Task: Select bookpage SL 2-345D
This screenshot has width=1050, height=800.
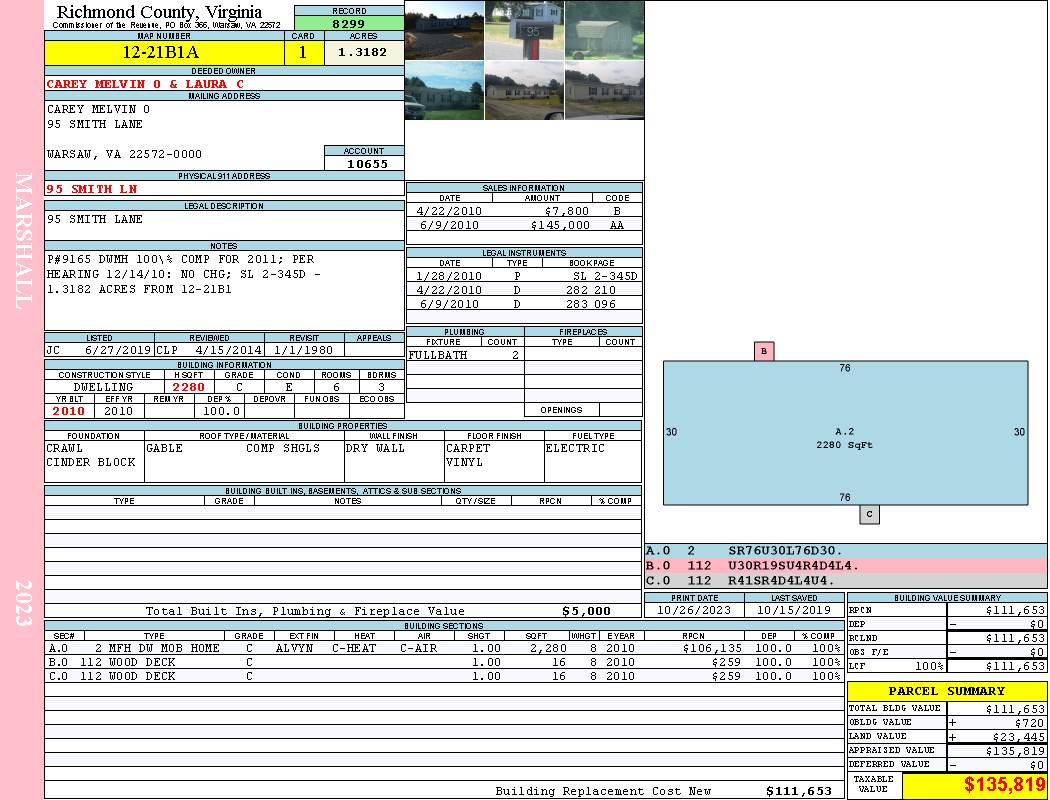Action: (x=605, y=276)
